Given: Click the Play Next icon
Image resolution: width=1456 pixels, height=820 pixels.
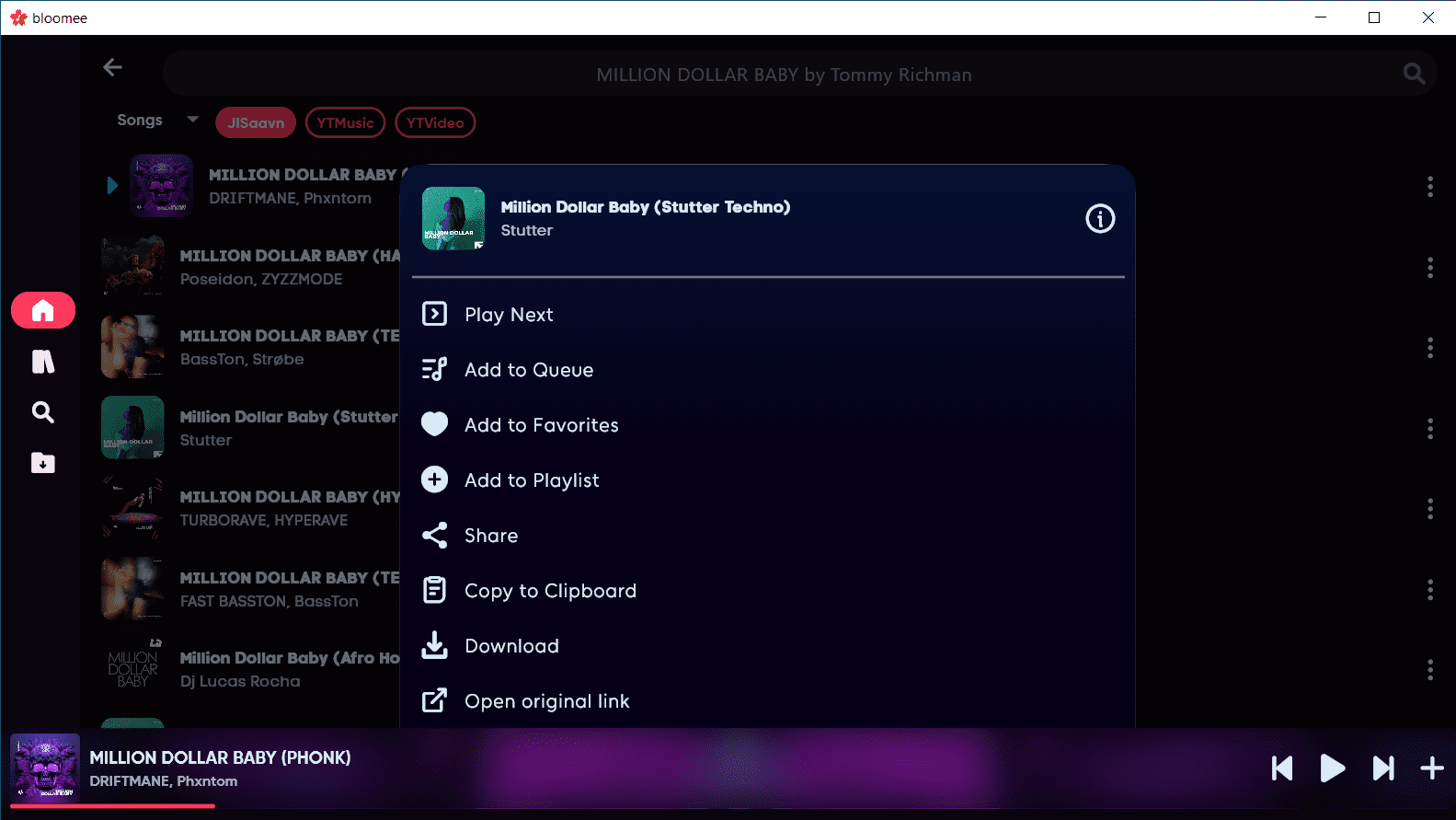Looking at the screenshot, I should (x=434, y=314).
